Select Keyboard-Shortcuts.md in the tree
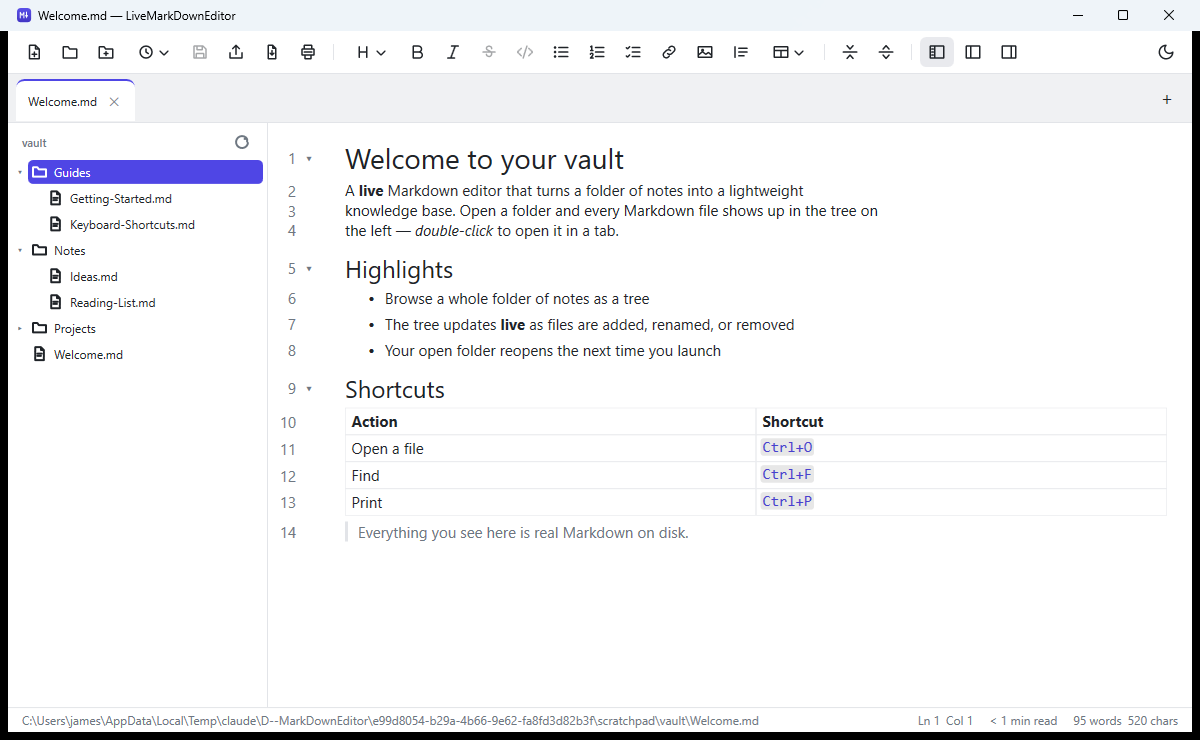This screenshot has height=740, width=1200. [x=132, y=225]
